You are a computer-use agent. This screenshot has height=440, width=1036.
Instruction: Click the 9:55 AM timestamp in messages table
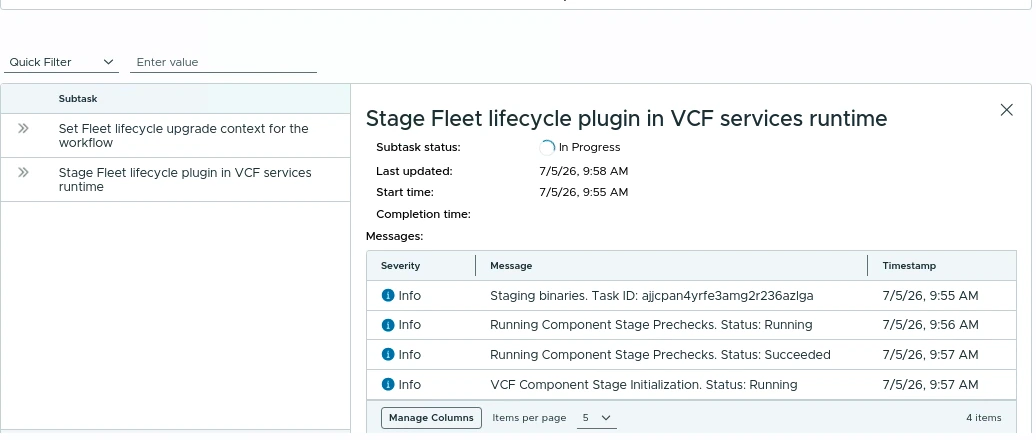coord(930,296)
